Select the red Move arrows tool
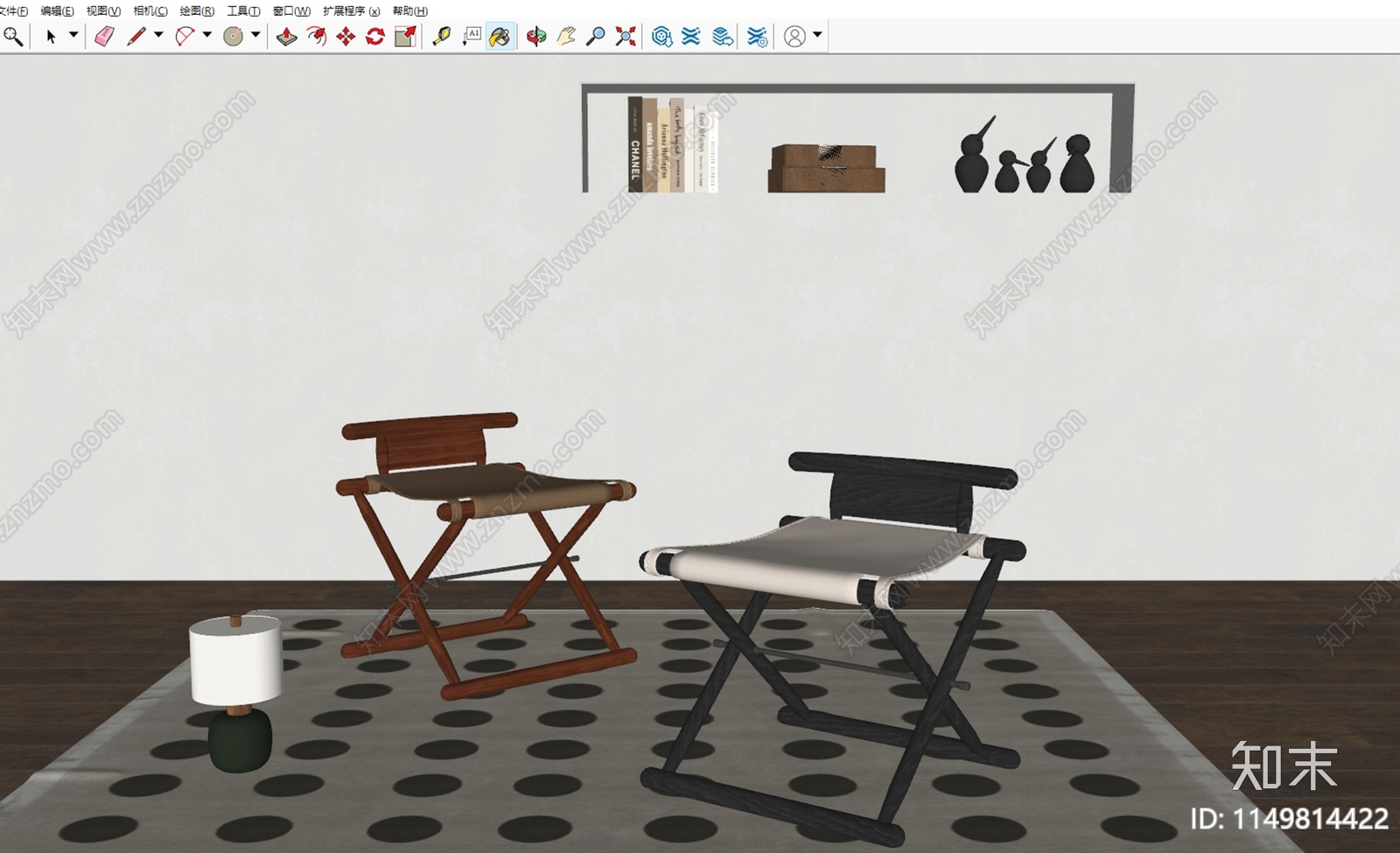 (346, 37)
